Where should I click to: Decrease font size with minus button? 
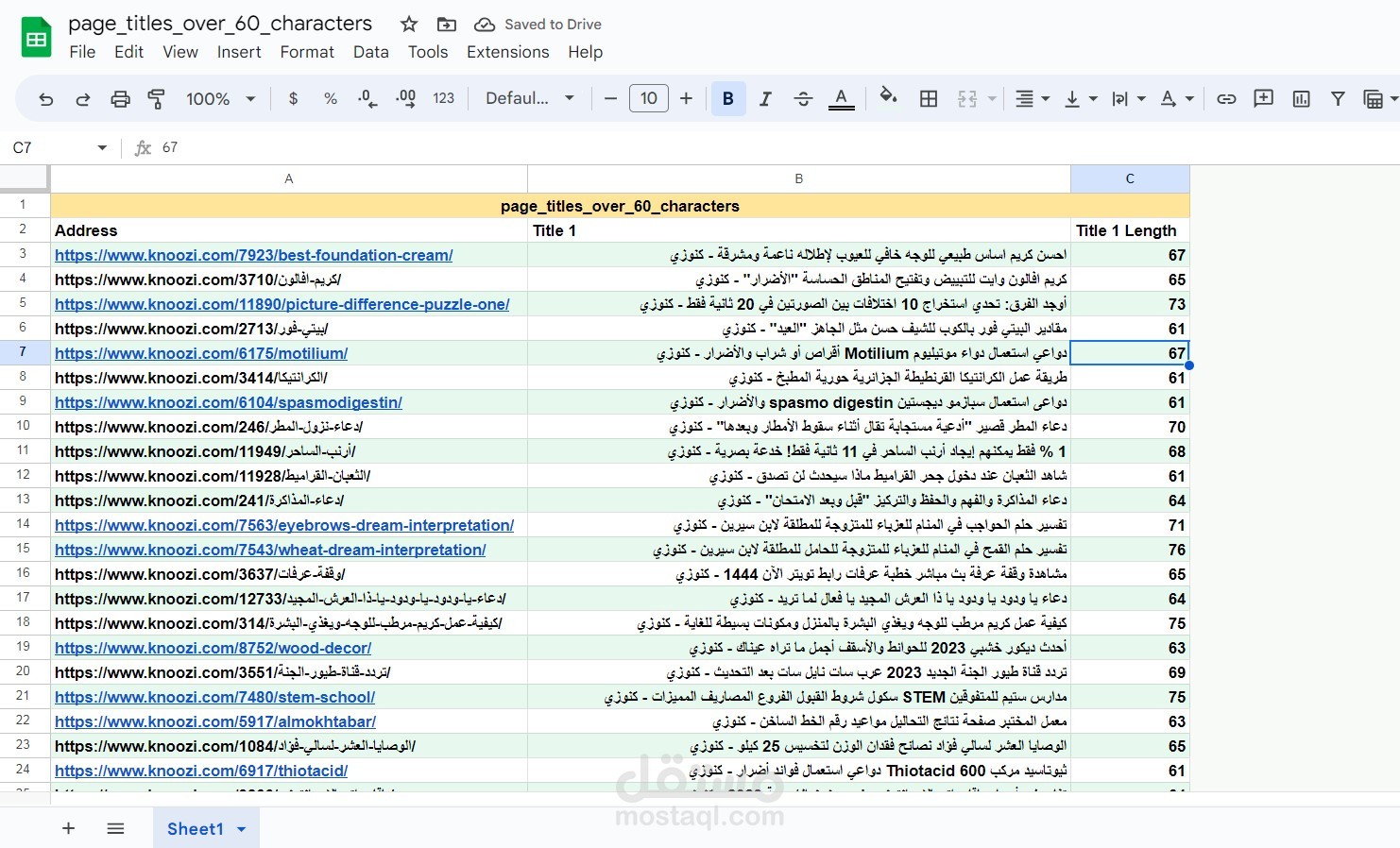click(x=610, y=98)
